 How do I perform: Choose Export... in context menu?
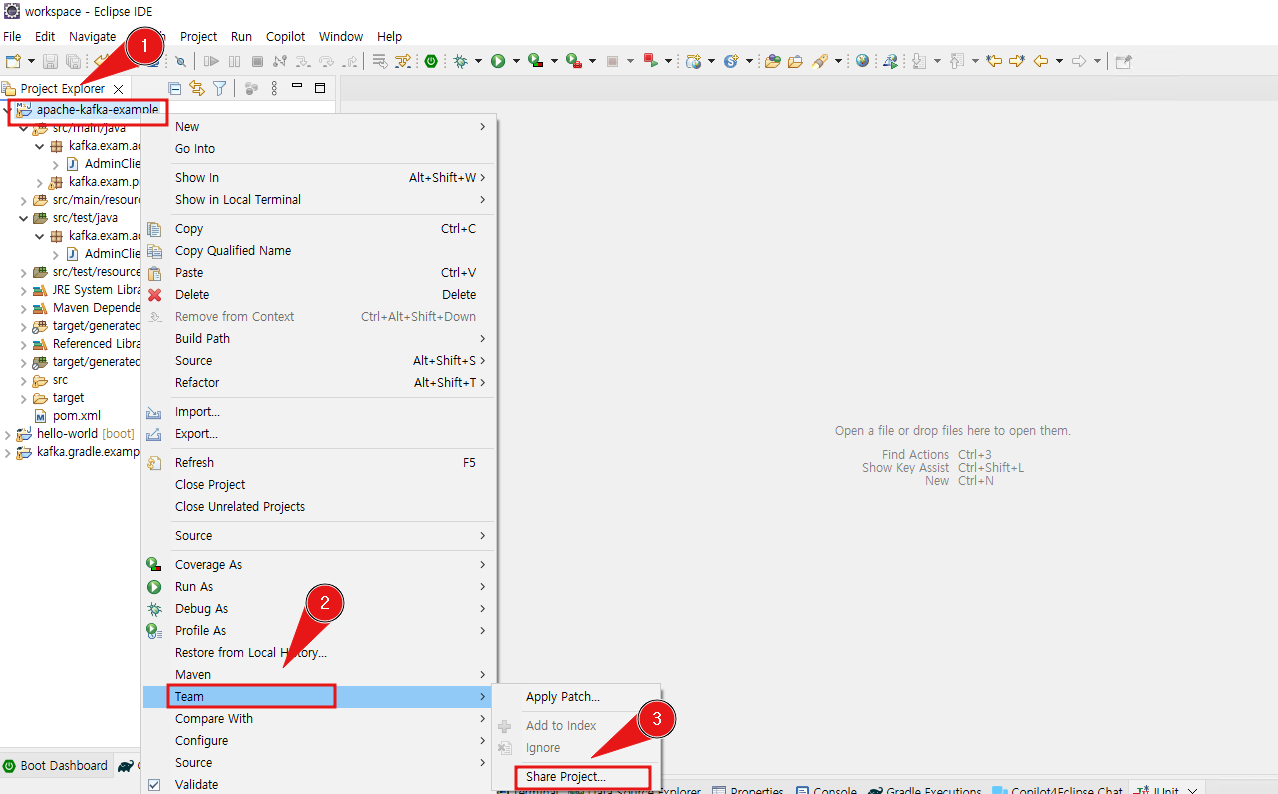[x=318, y=434]
